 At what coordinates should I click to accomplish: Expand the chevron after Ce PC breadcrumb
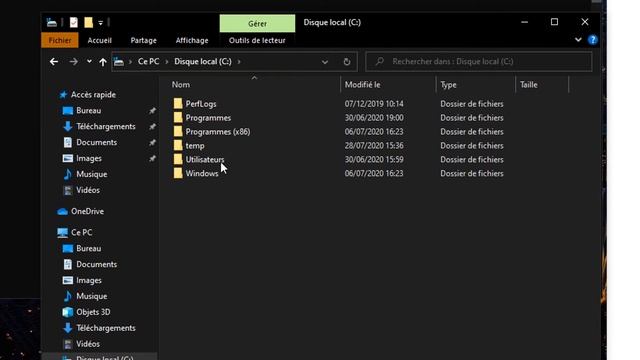tap(167, 62)
